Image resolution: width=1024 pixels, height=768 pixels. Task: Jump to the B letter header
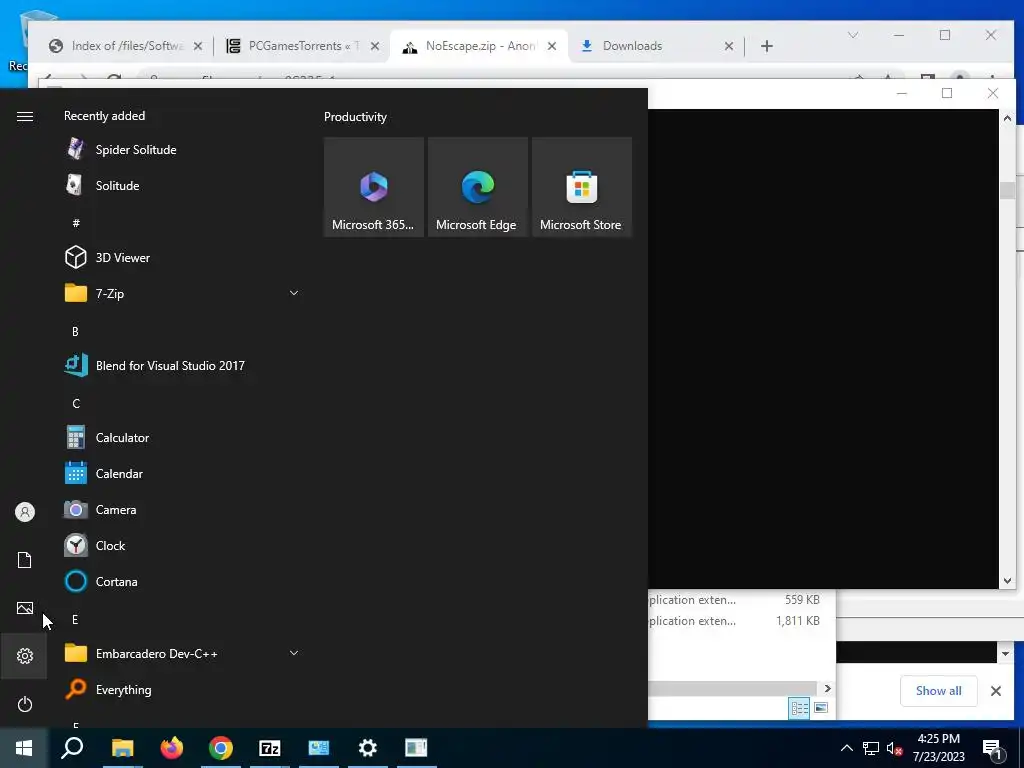pos(75,331)
